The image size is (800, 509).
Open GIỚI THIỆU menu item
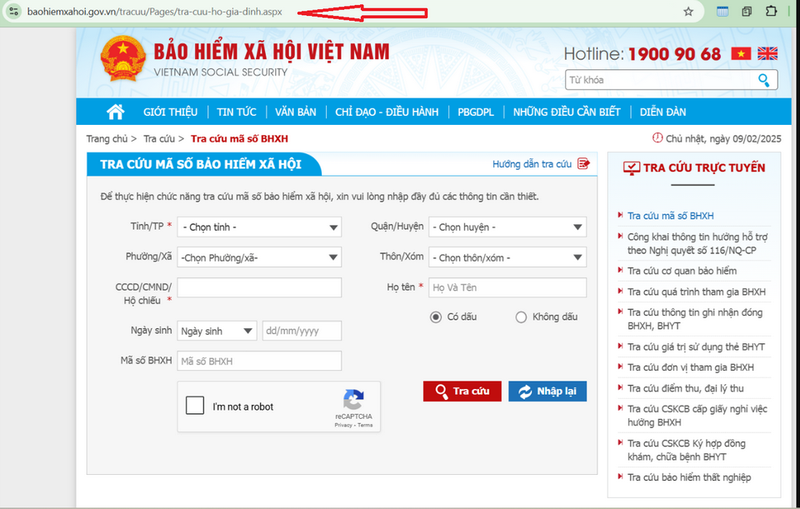click(x=170, y=112)
